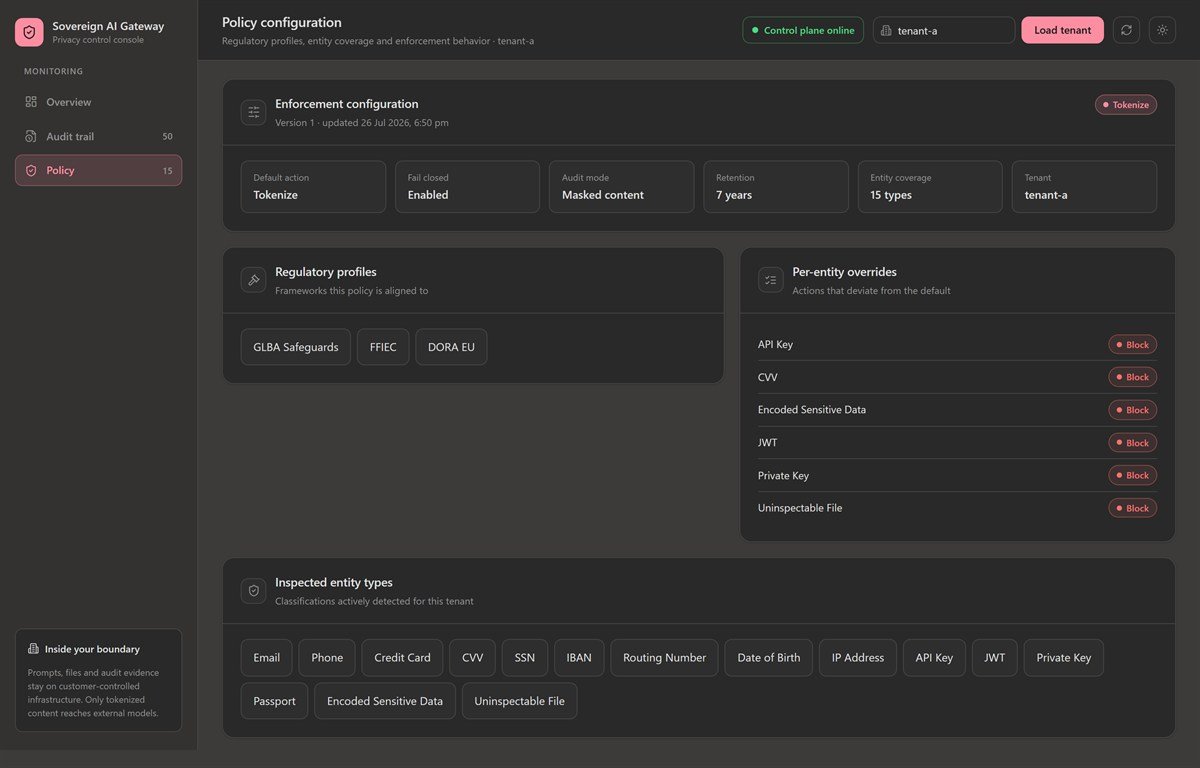1200x768 pixels.
Task: Click the Routing Number entity chip
Action: 664,658
